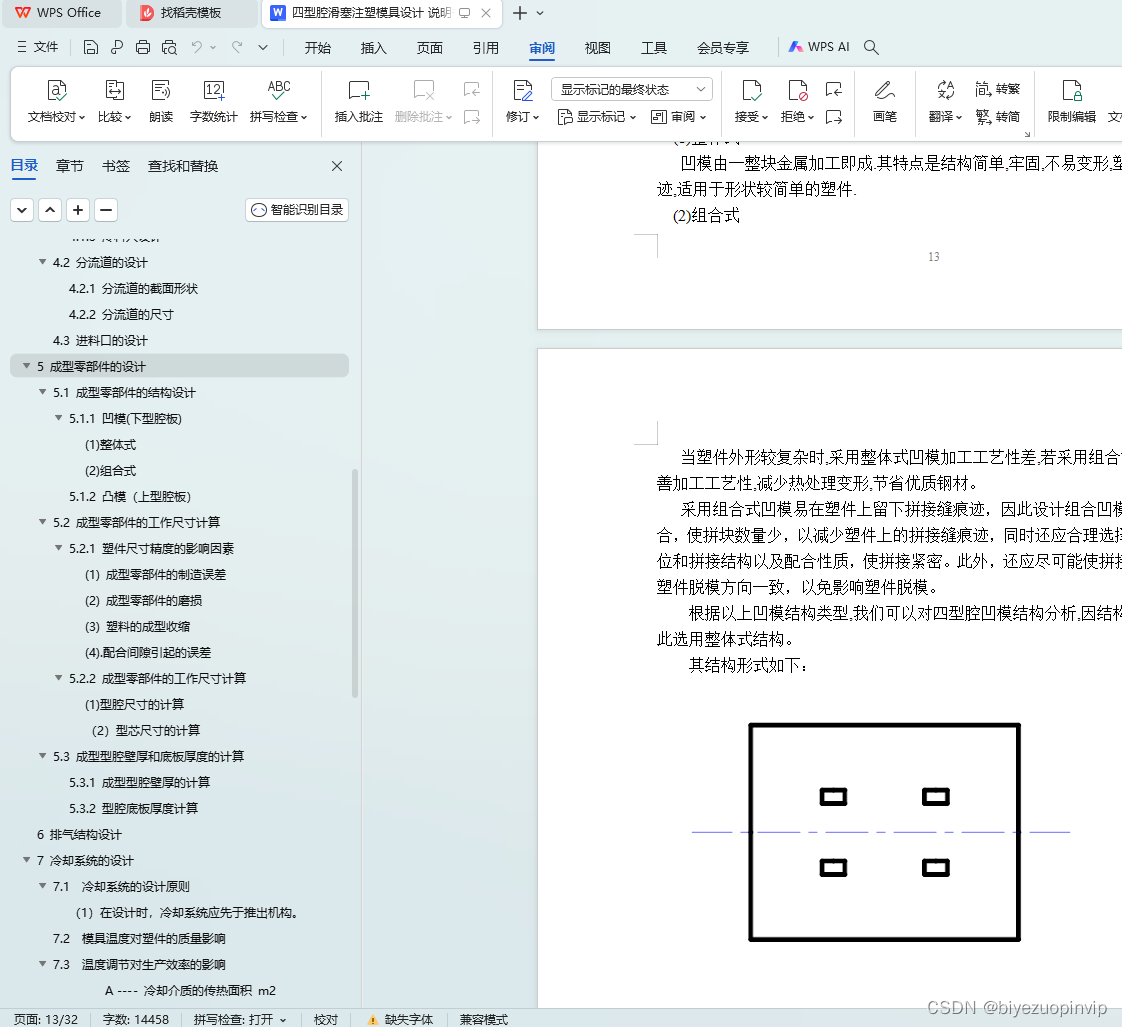This screenshot has width=1122, height=1027.
Task: Click 校对 in the status bar
Action: (326, 1019)
